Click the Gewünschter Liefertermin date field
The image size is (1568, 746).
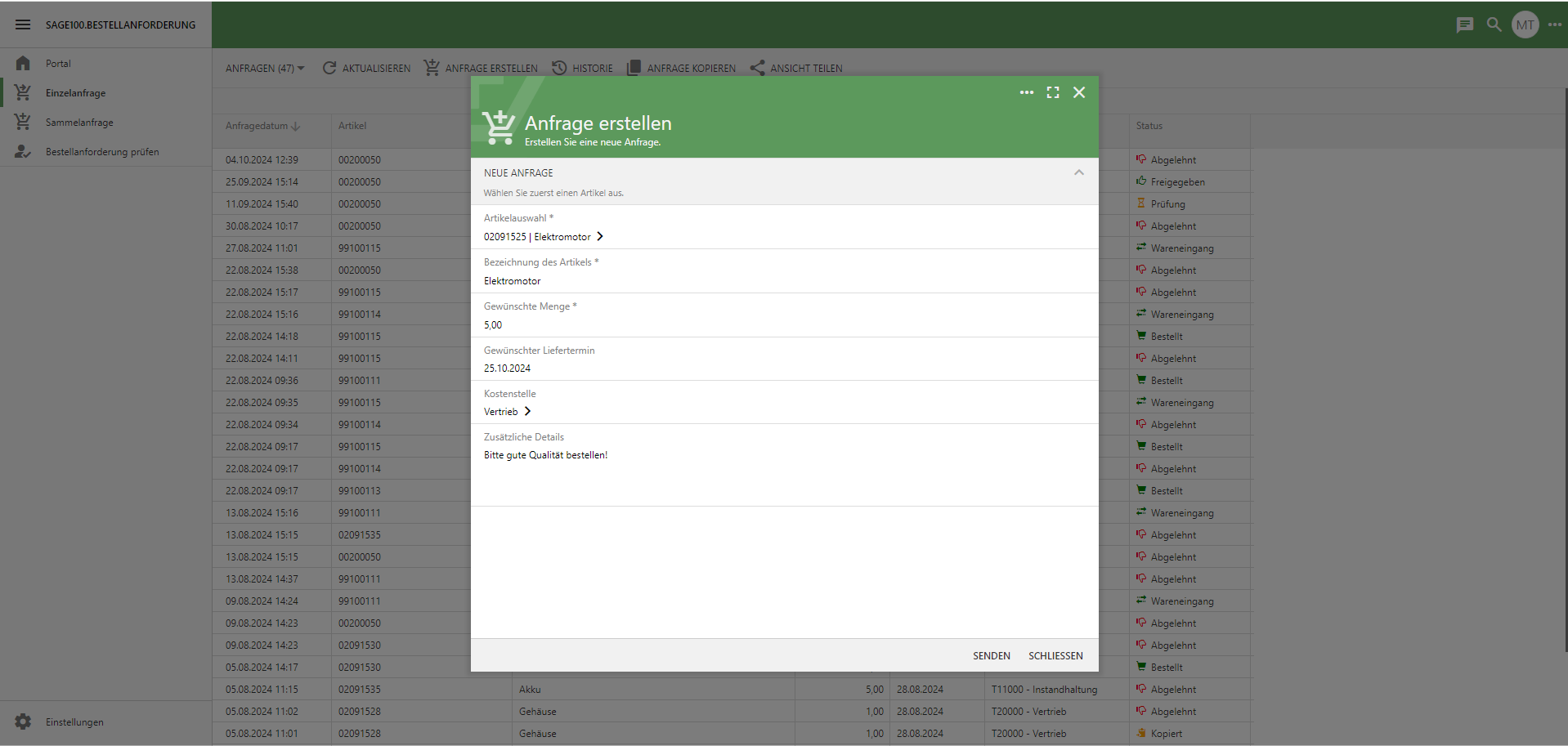785,359
